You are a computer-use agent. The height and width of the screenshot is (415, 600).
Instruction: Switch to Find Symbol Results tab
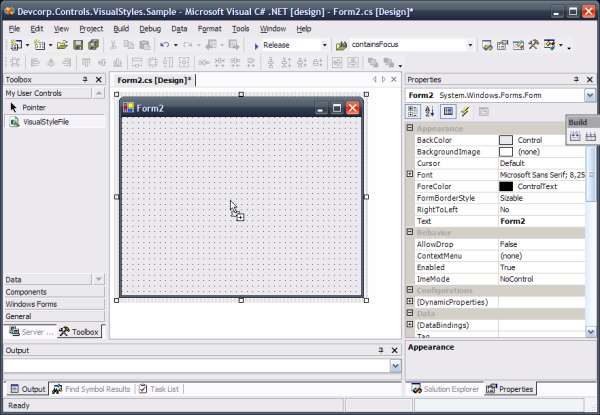(92, 389)
